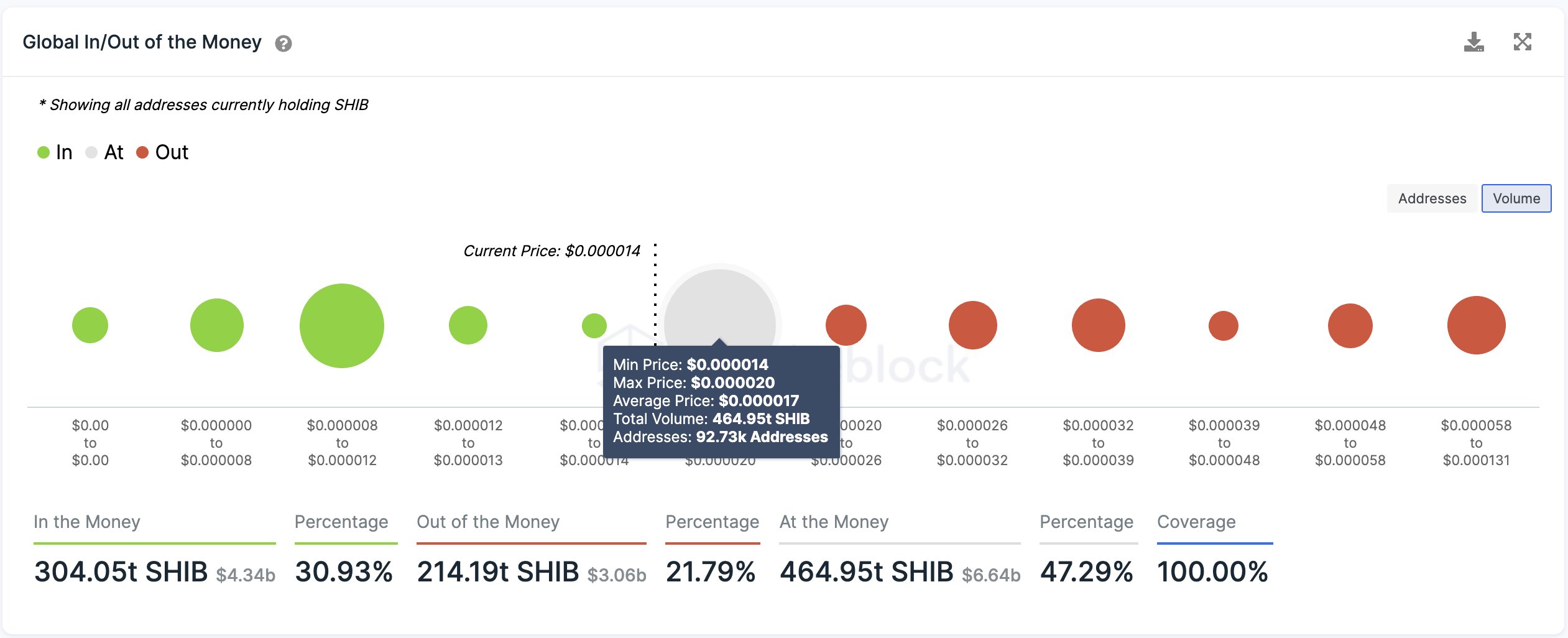
Task: Click the red bubble at $0.000026–$0.000032
Action: [972, 325]
